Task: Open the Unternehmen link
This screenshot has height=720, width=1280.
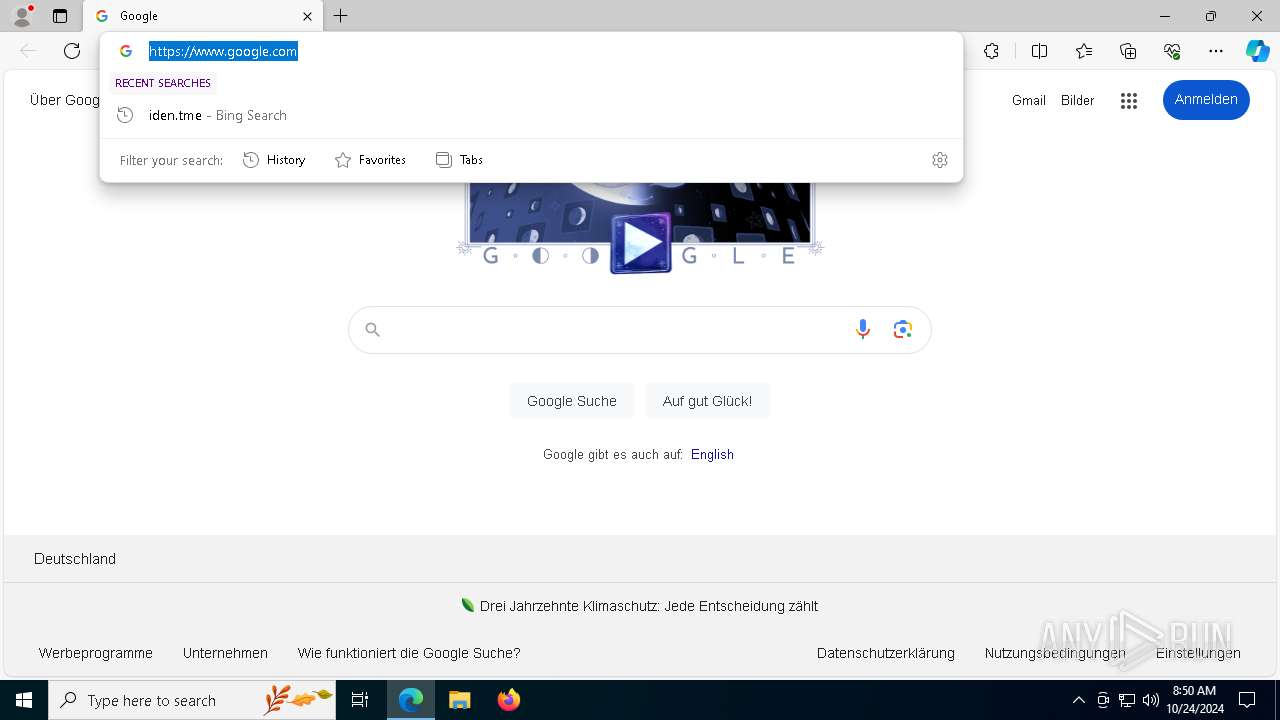Action: pos(225,653)
